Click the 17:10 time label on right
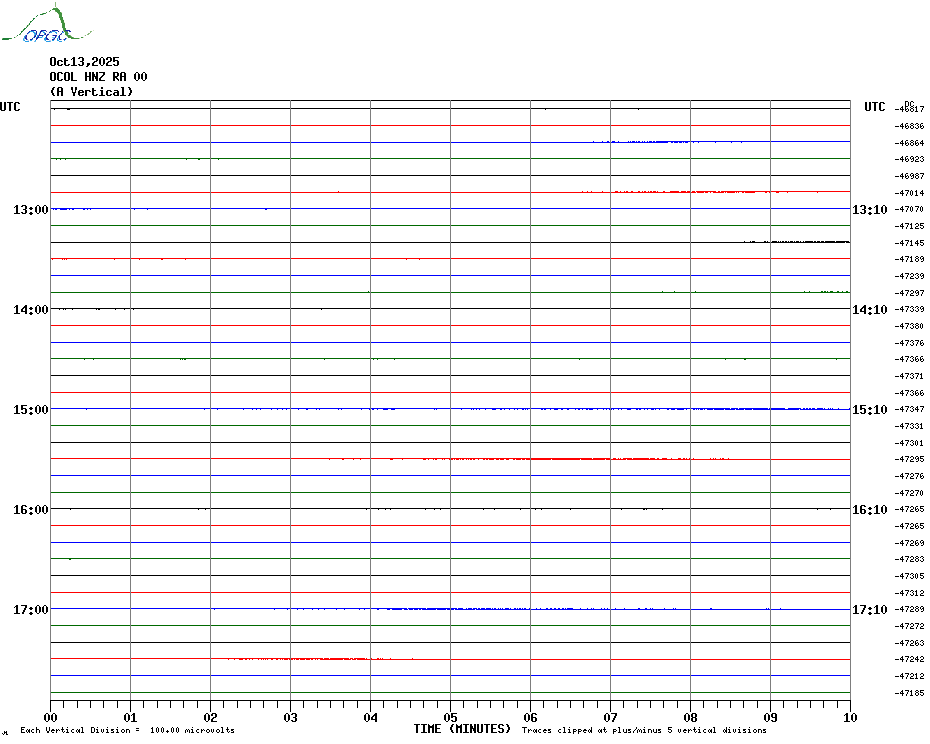The height and width of the screenshot is (744, 930). 869,609
